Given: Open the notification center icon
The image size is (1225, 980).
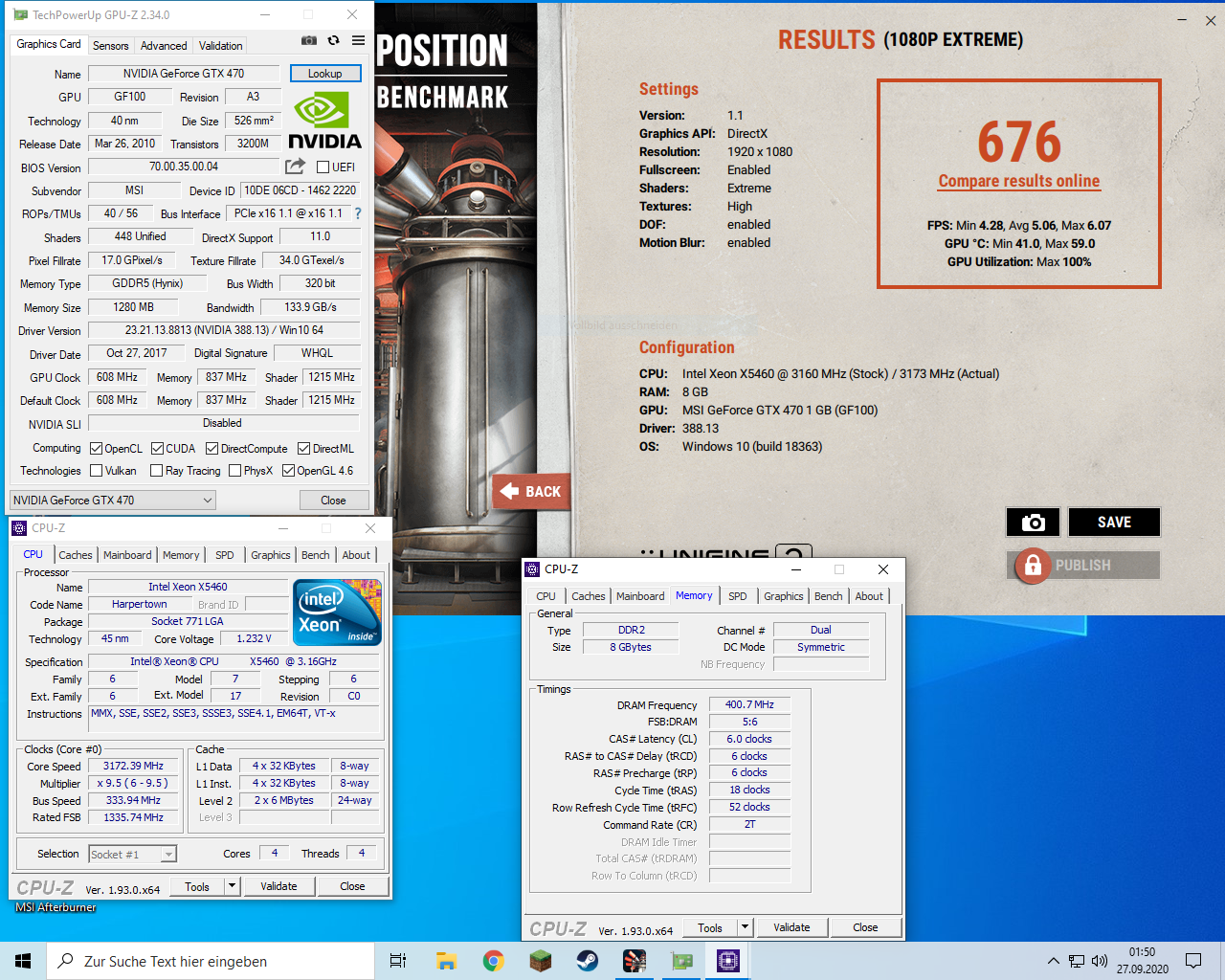Looking at the screenshot, I should coord(1193,961).
